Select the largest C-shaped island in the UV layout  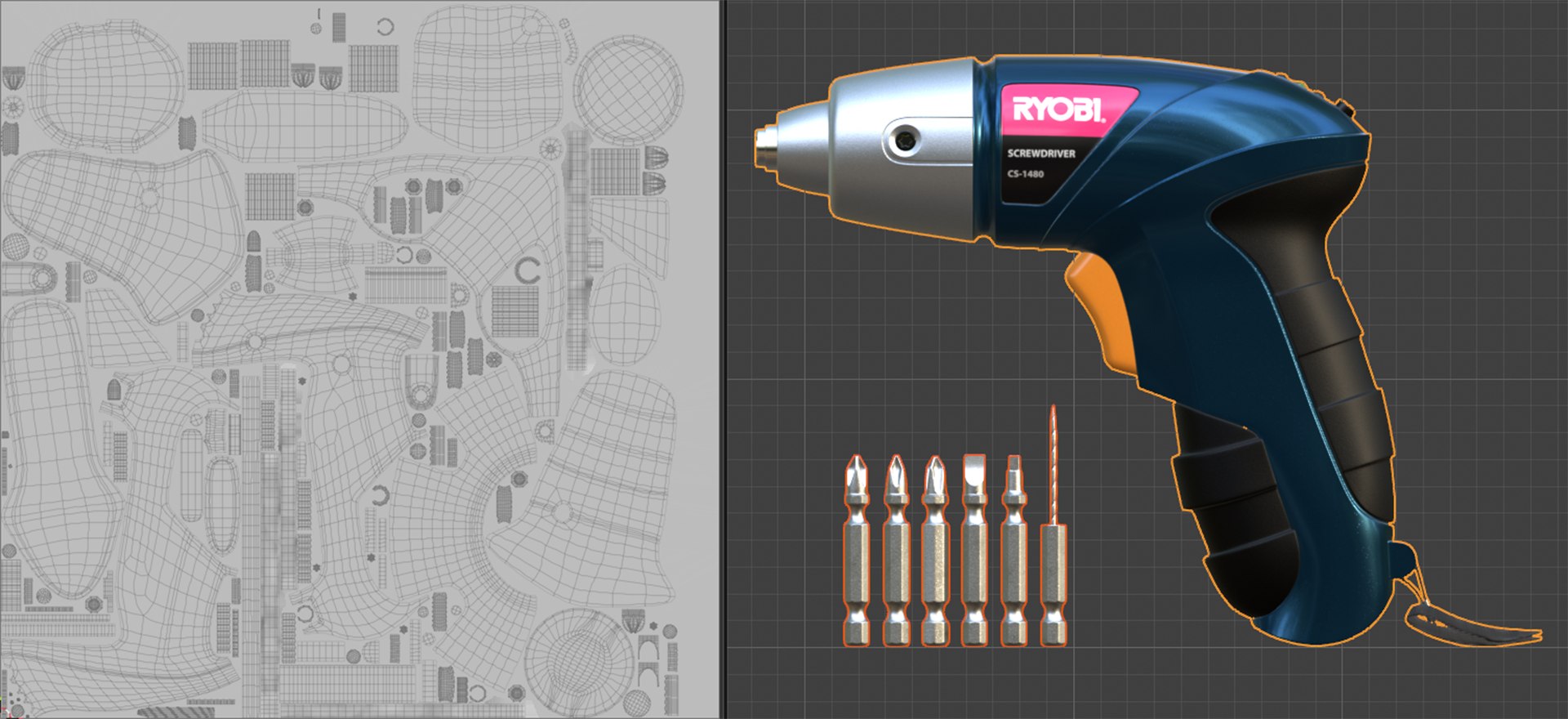528,270
